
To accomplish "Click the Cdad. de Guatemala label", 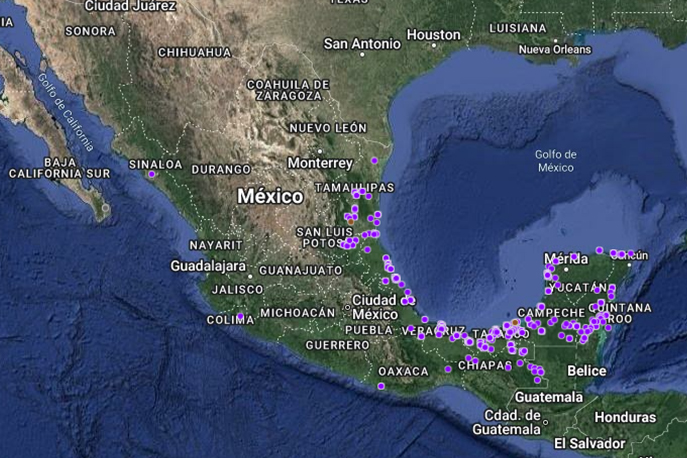I will (x=507, y=422).
